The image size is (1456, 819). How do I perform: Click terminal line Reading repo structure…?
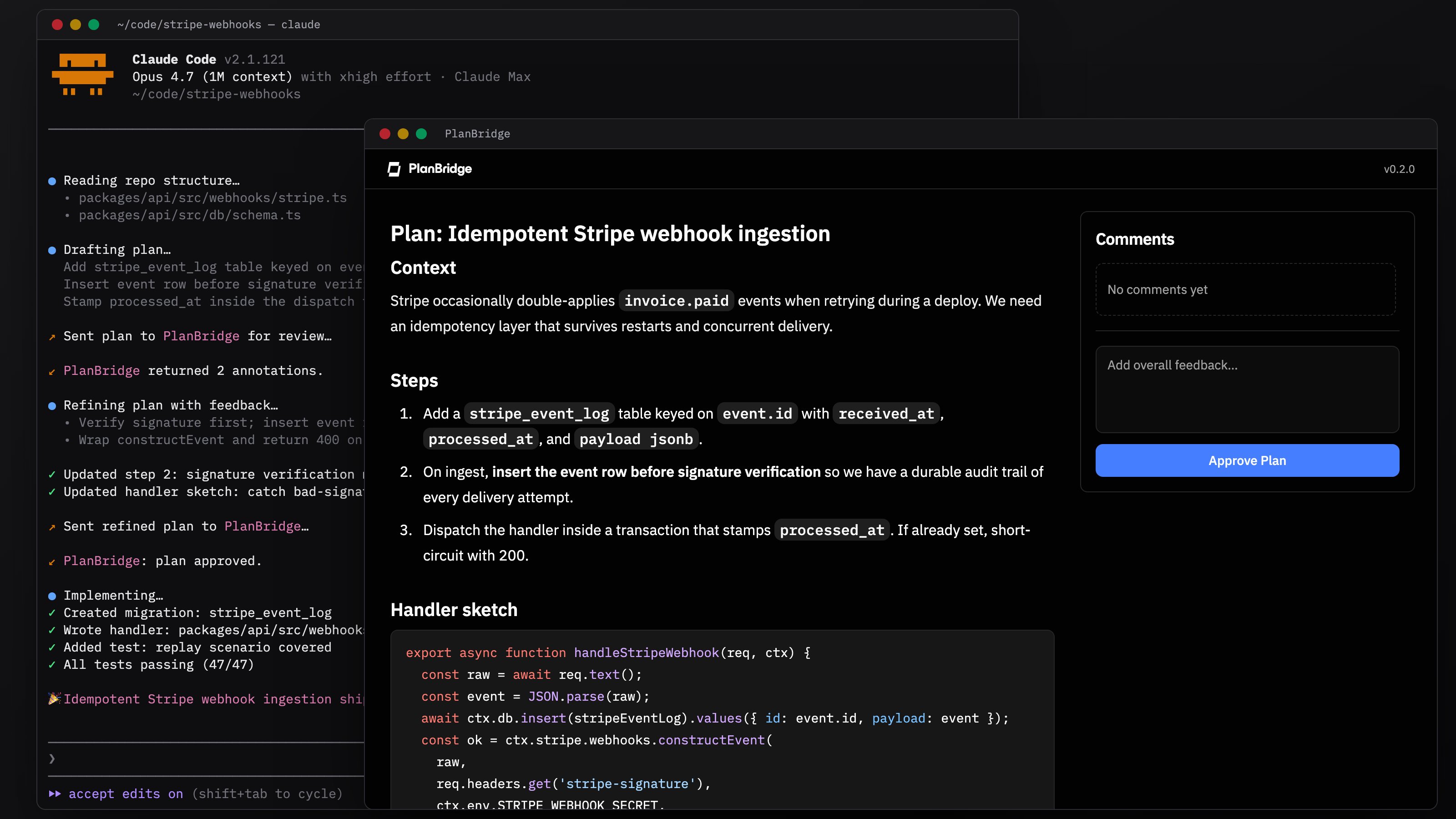[x=152, y=180]
